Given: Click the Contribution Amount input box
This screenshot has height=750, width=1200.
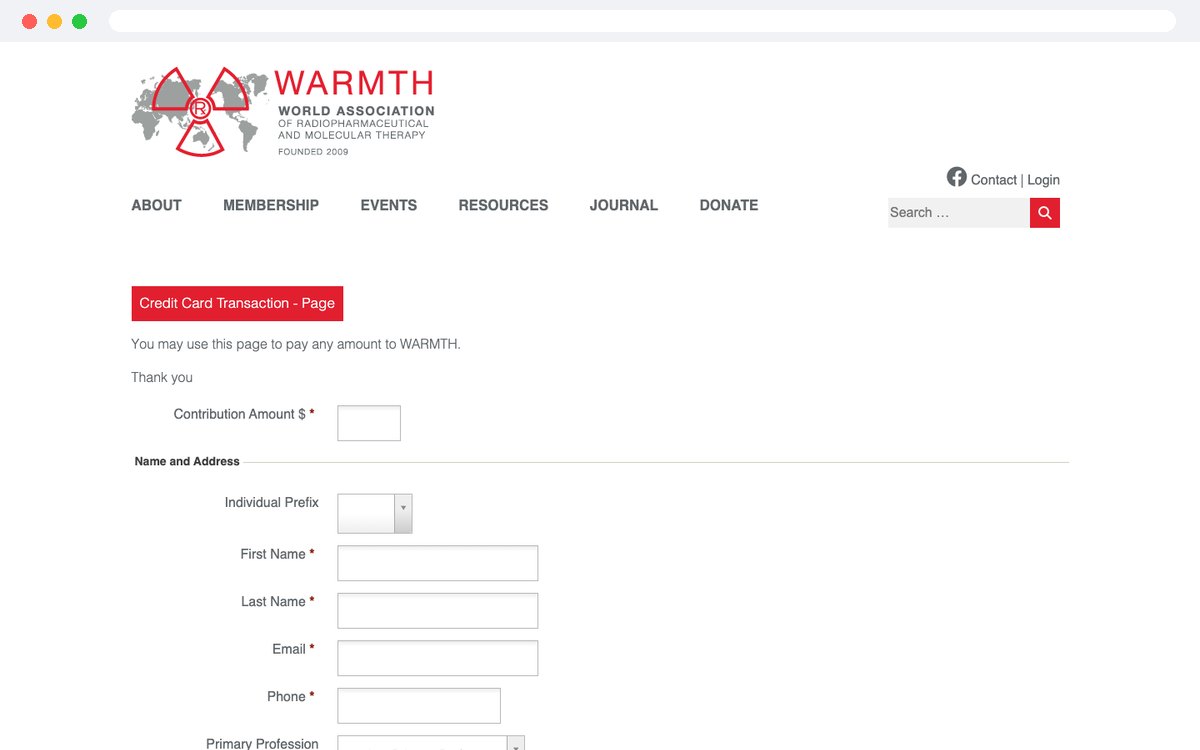Looking at the screenshot, I should (x=369, y=423).
